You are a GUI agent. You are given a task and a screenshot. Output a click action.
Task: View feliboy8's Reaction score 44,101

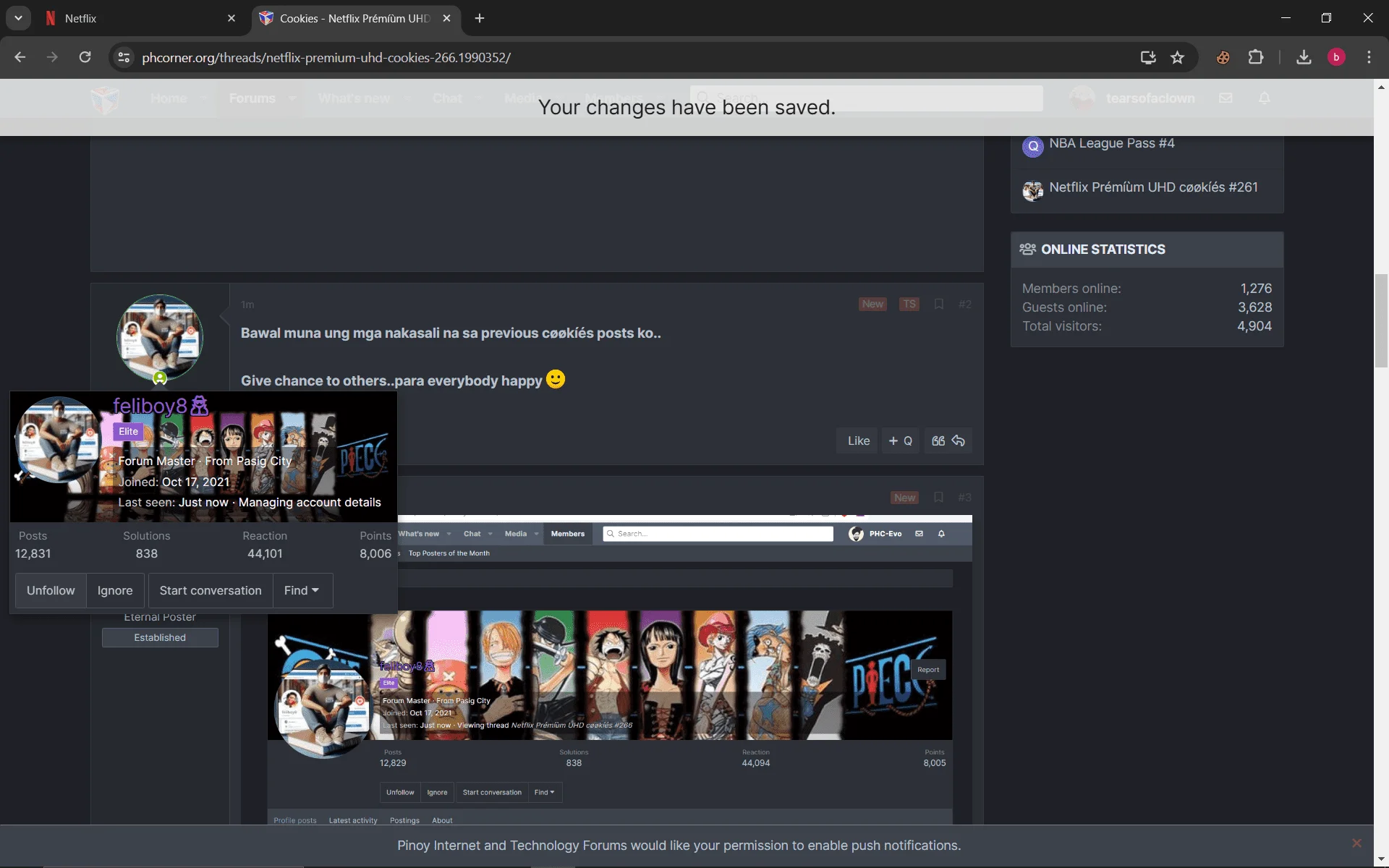[265, 554]
